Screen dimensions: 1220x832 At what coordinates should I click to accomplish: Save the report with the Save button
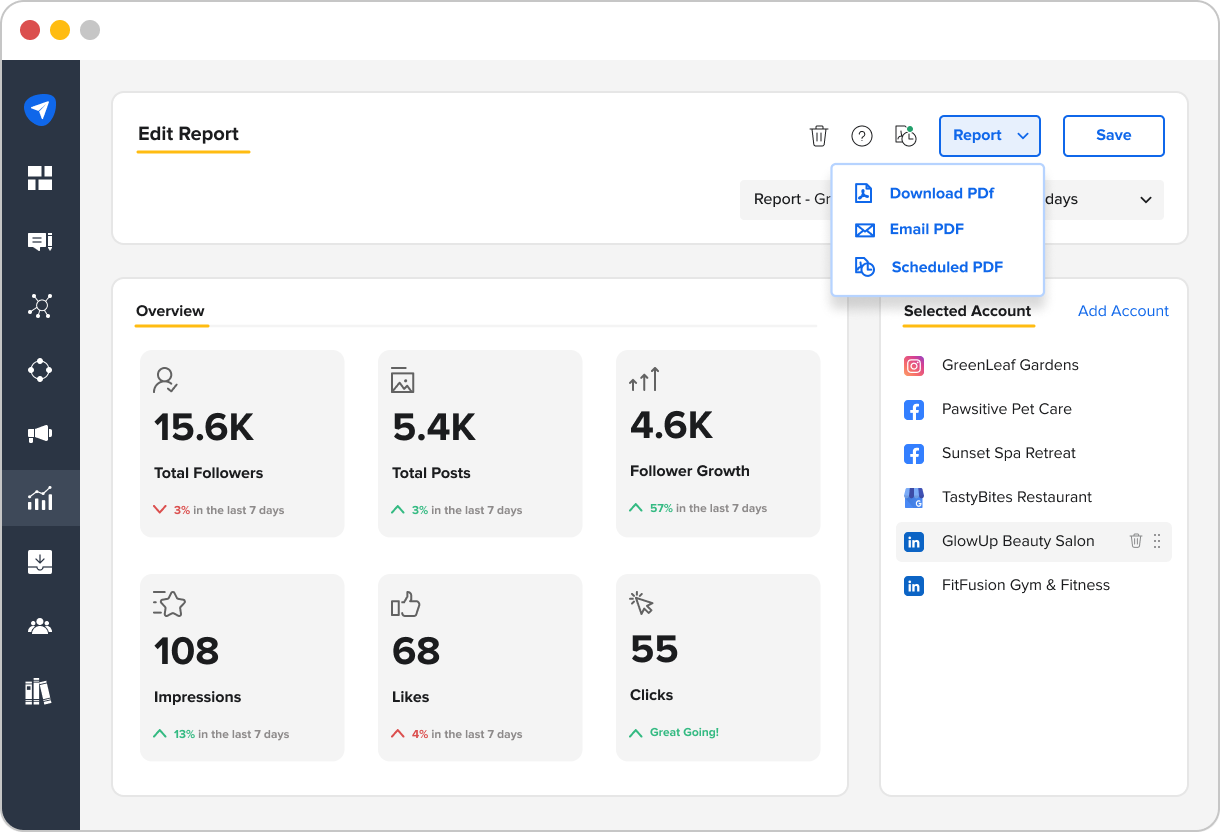coord(1114,136)
